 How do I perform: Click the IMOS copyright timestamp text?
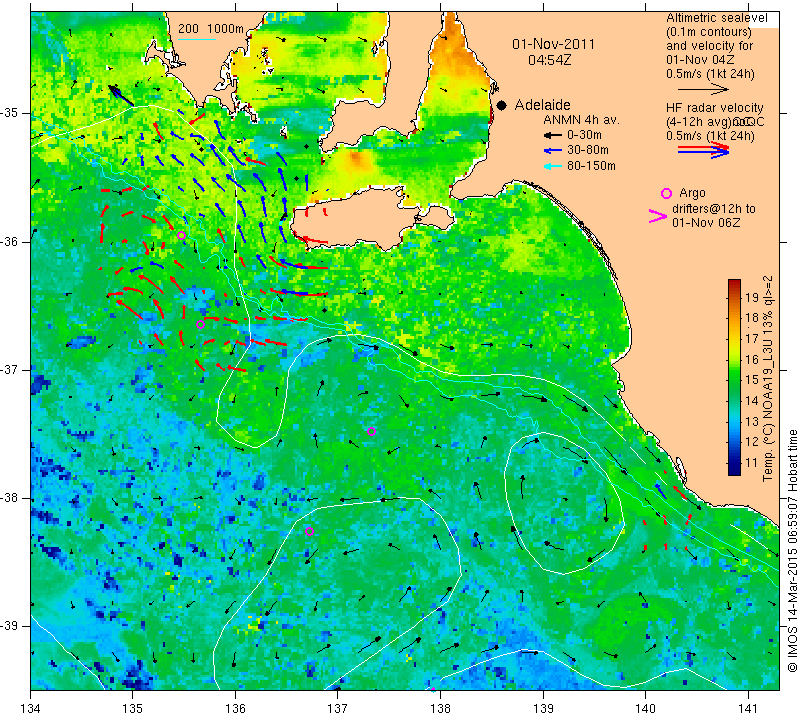[792, 550]
